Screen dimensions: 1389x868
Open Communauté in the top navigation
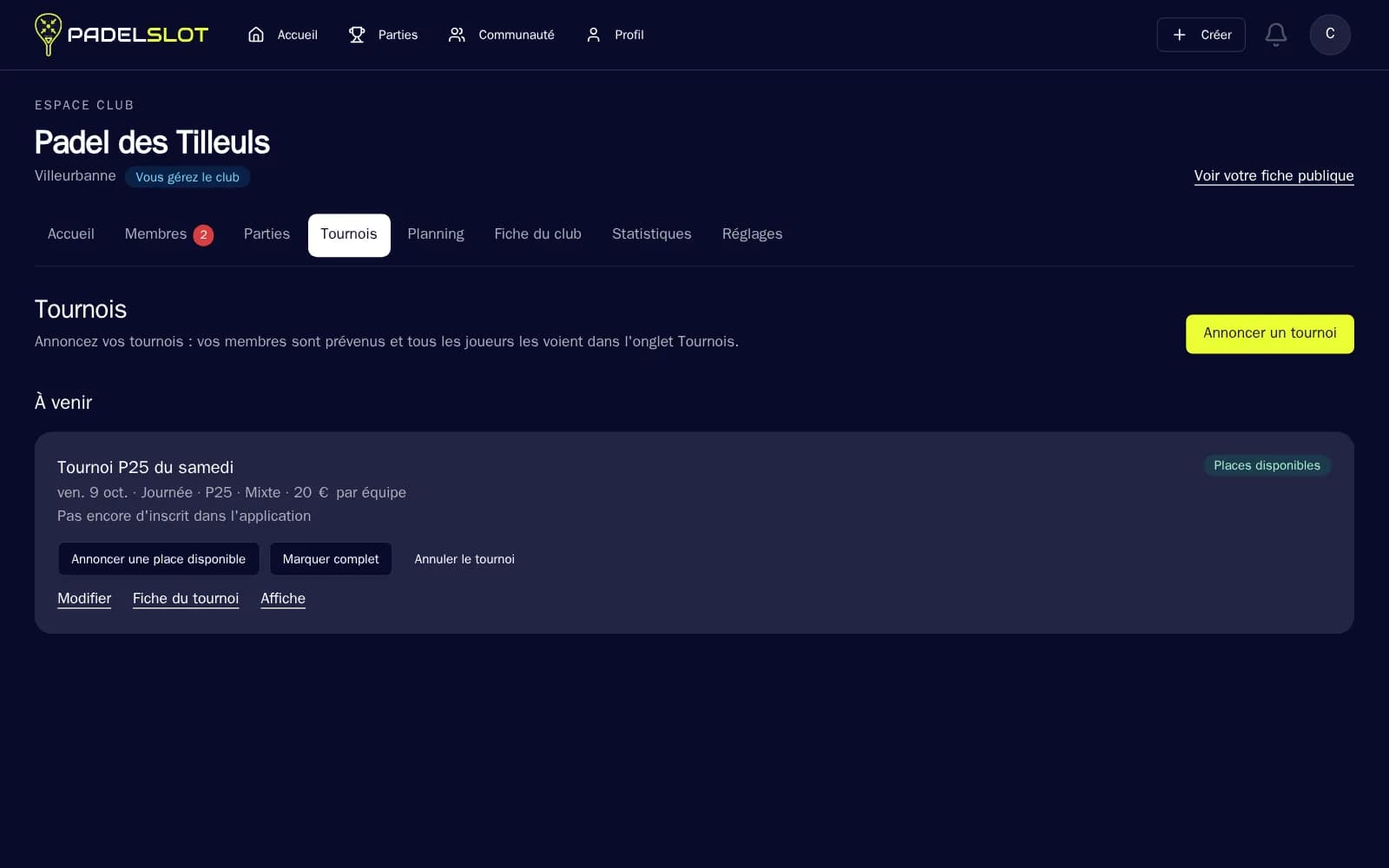[x=502, y=35]
